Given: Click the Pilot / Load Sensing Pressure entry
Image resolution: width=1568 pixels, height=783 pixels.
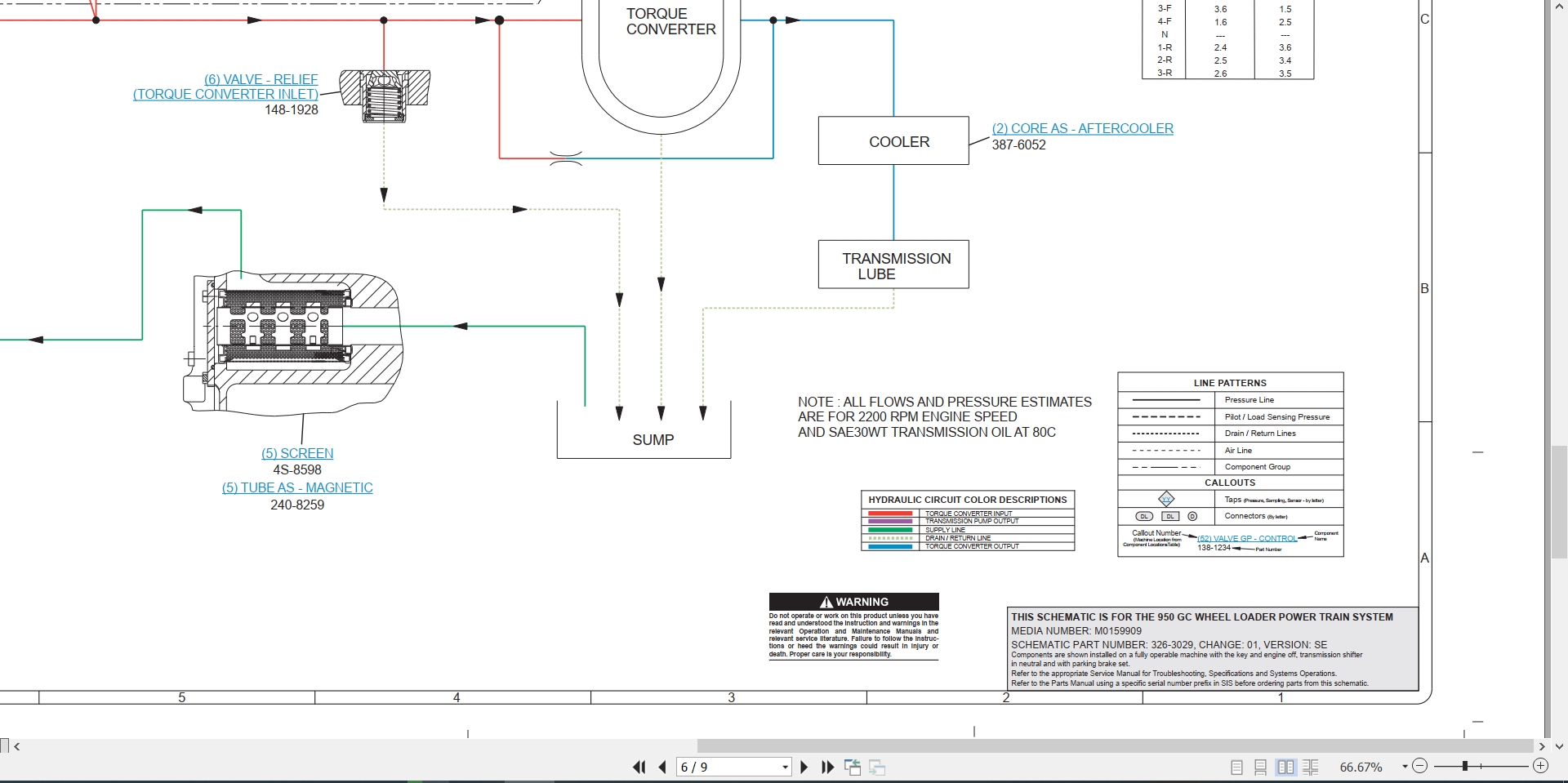Looking at the screenshot, I should tap(1277, 416).
